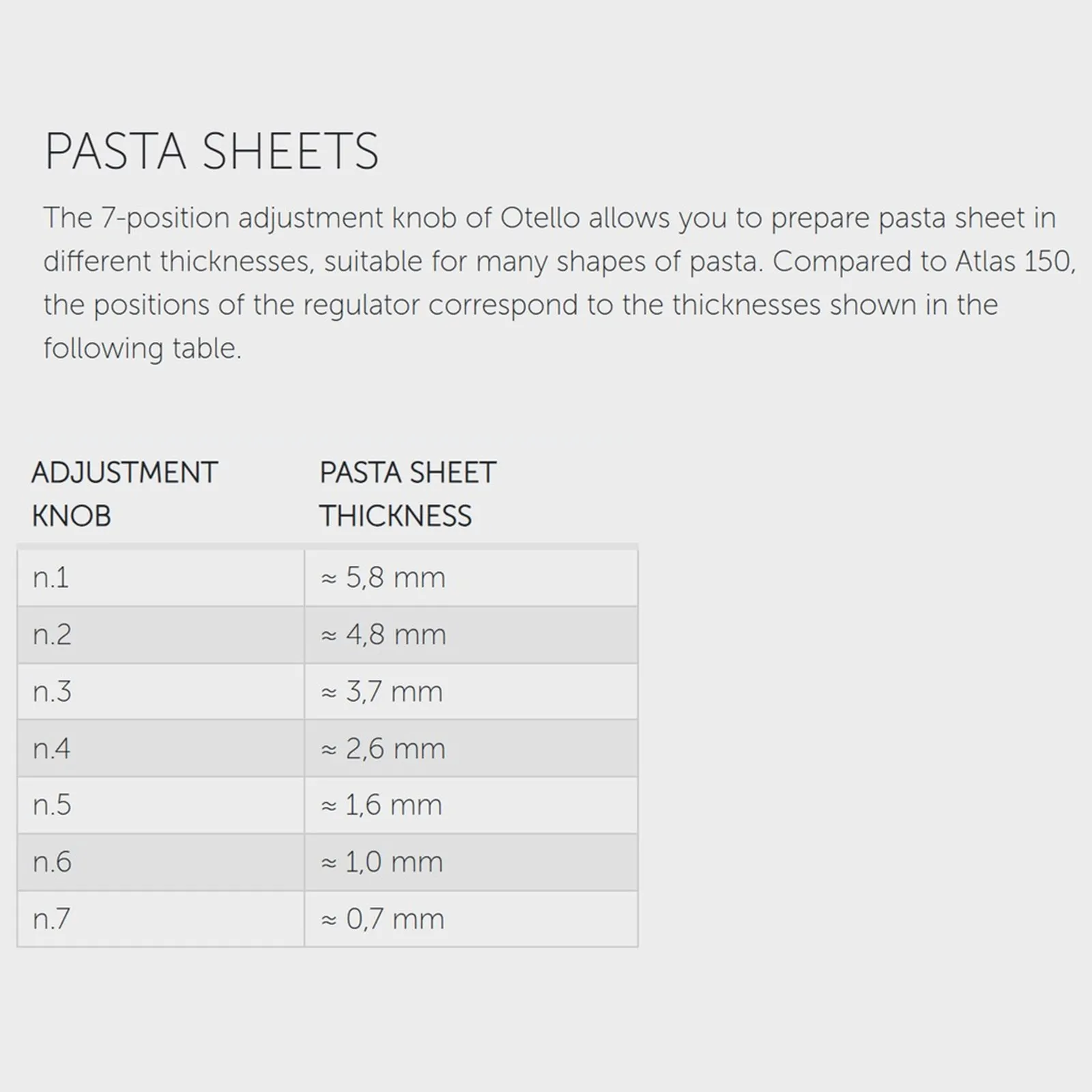
Task: Click the n.3 knob cell
Action: click(161, 692)
